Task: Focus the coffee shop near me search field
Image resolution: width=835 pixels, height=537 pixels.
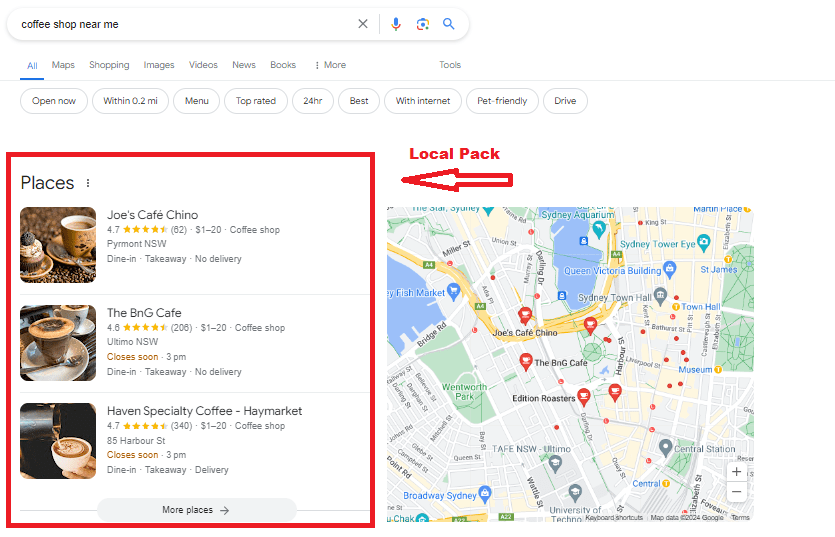Action: click(x=184, y=24)
